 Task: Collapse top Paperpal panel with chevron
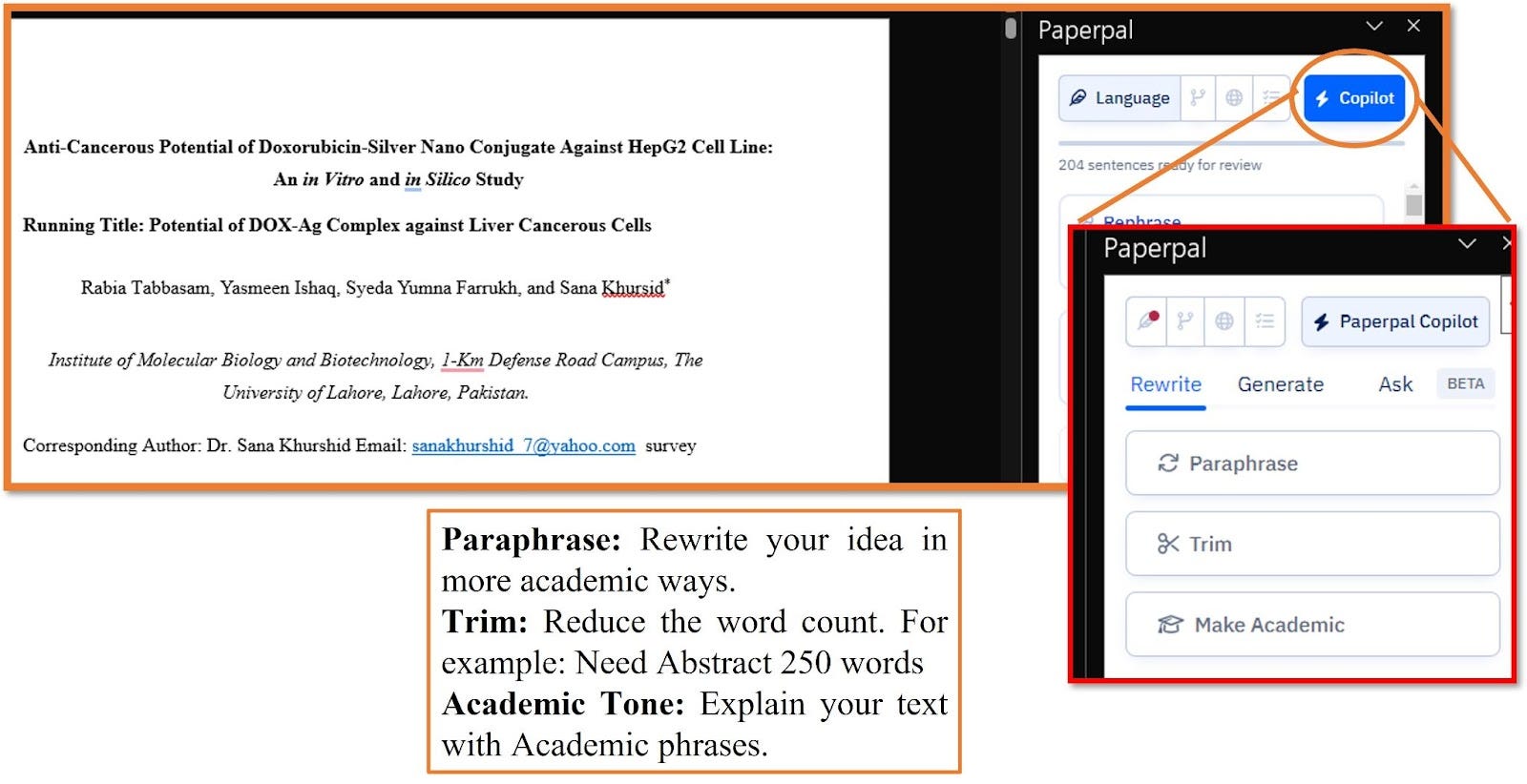coord(1374,26)
